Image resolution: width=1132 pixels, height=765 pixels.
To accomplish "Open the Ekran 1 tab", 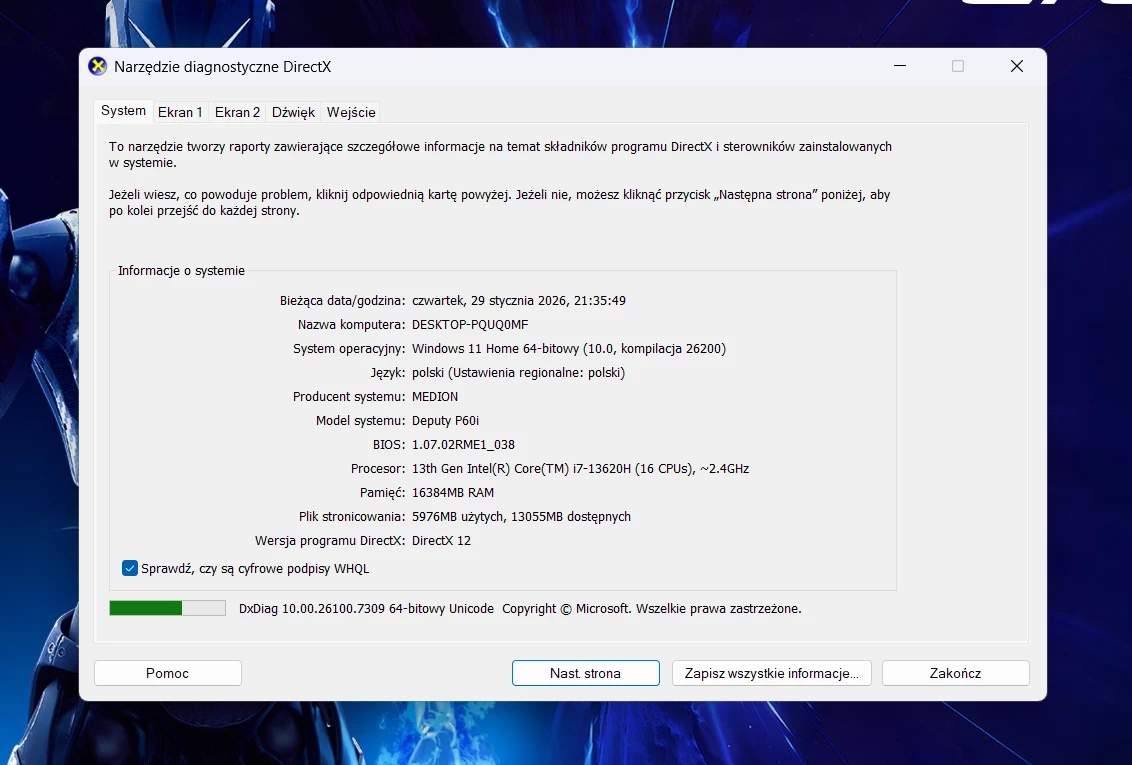I will (180, 112).
